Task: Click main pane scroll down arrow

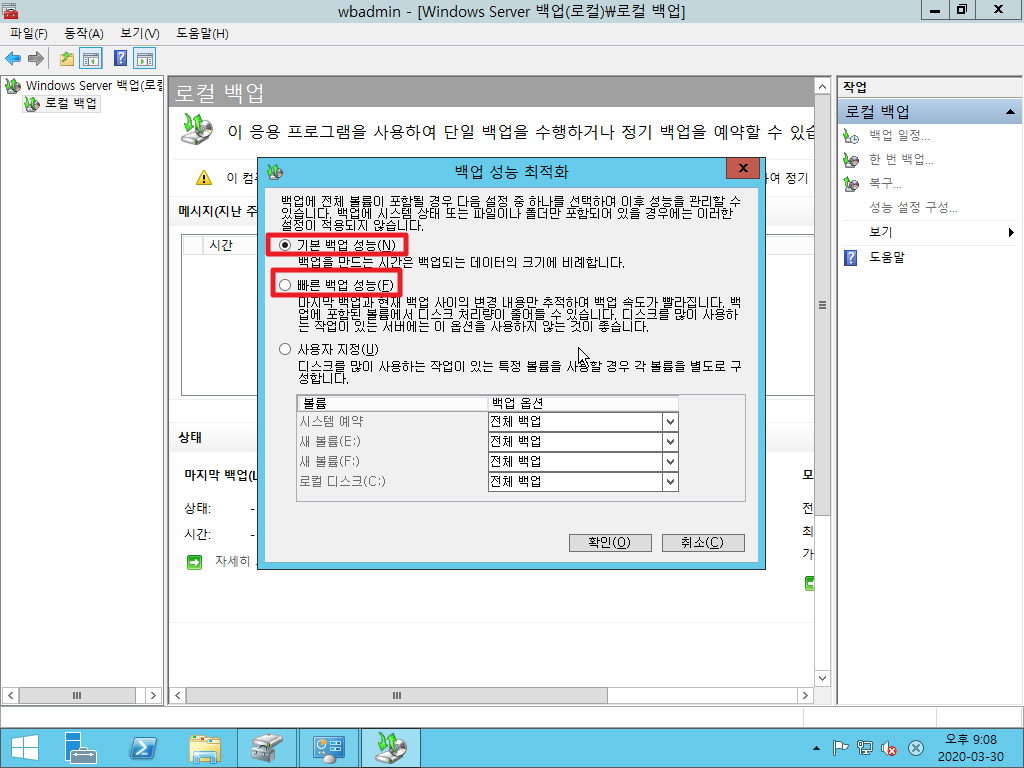Action: 822,678
